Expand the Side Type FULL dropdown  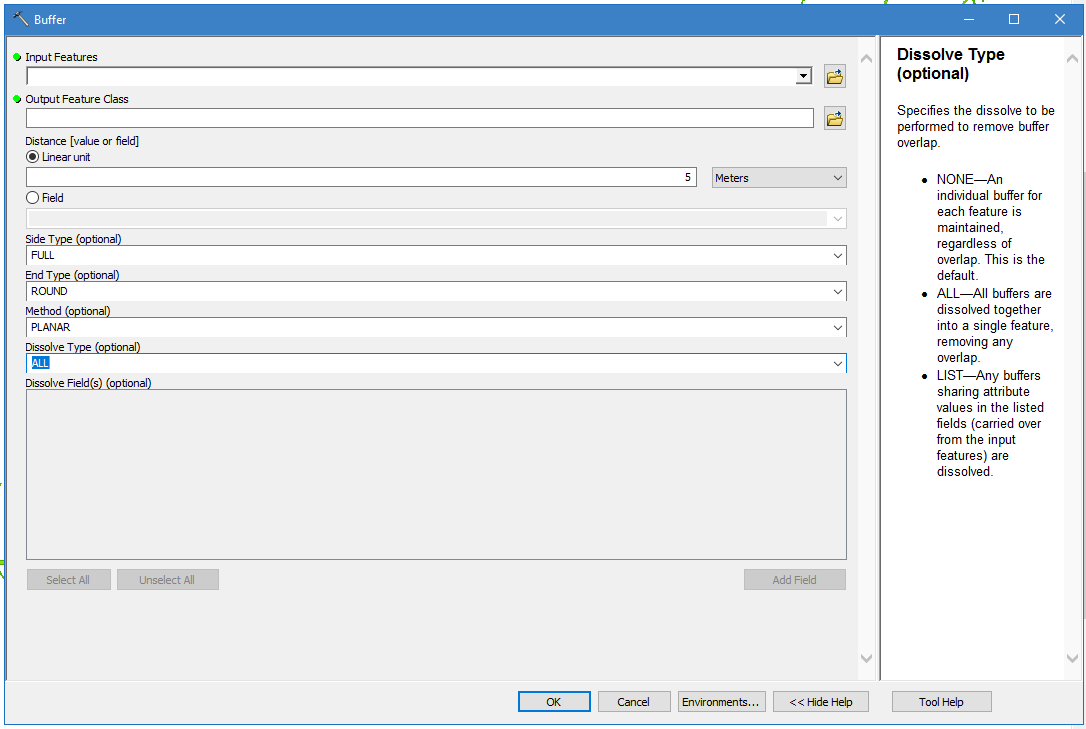click(x=837, y=256)
